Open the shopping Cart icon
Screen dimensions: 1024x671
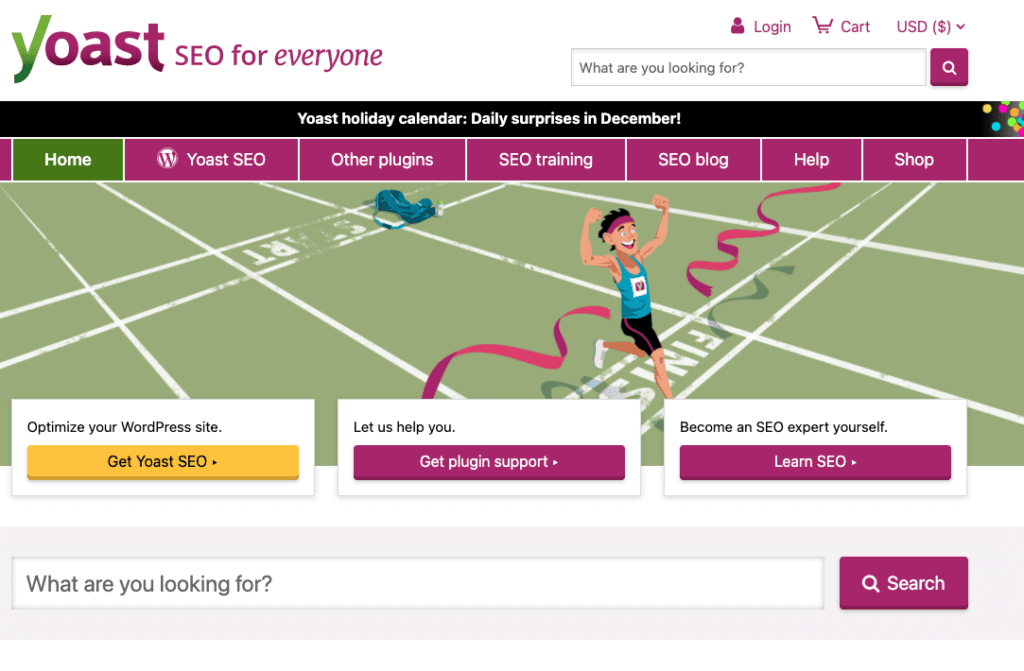pyautogui.click(x=822, y=25)
